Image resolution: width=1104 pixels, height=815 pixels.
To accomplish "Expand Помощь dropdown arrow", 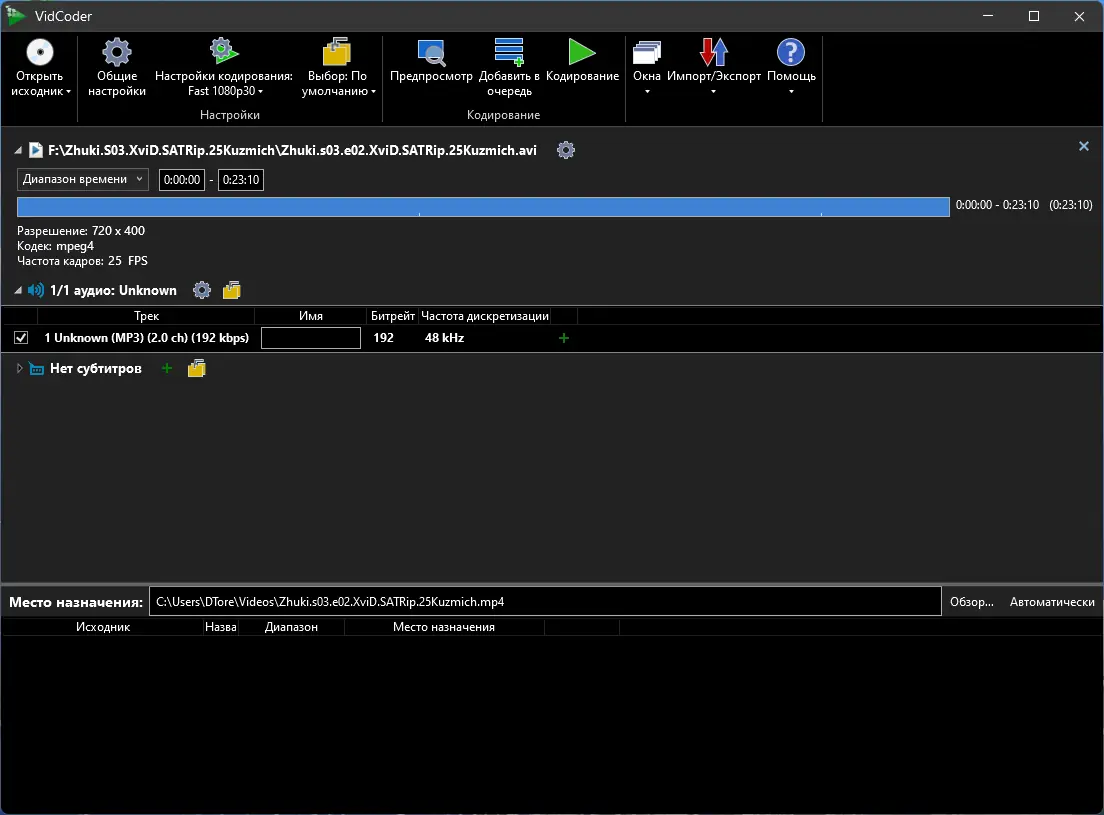I will (x=791, y=92).
